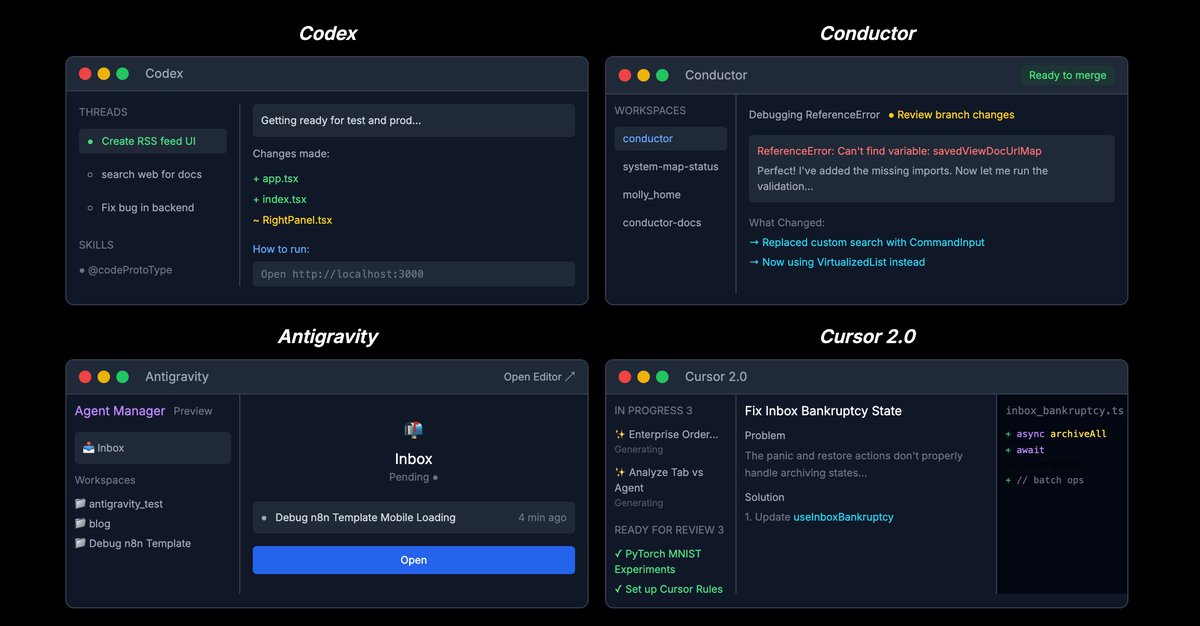Click the 'Agent Manager' label in Antigravity
This screenshot has height=626, width=1200.
tap(120, 411)
